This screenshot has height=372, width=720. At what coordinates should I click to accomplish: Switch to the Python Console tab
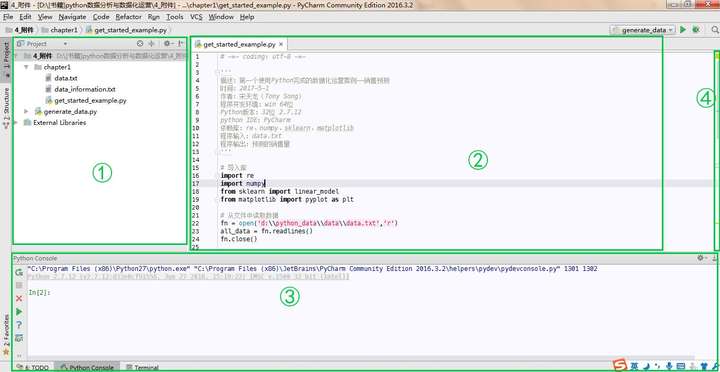point(87,367)
